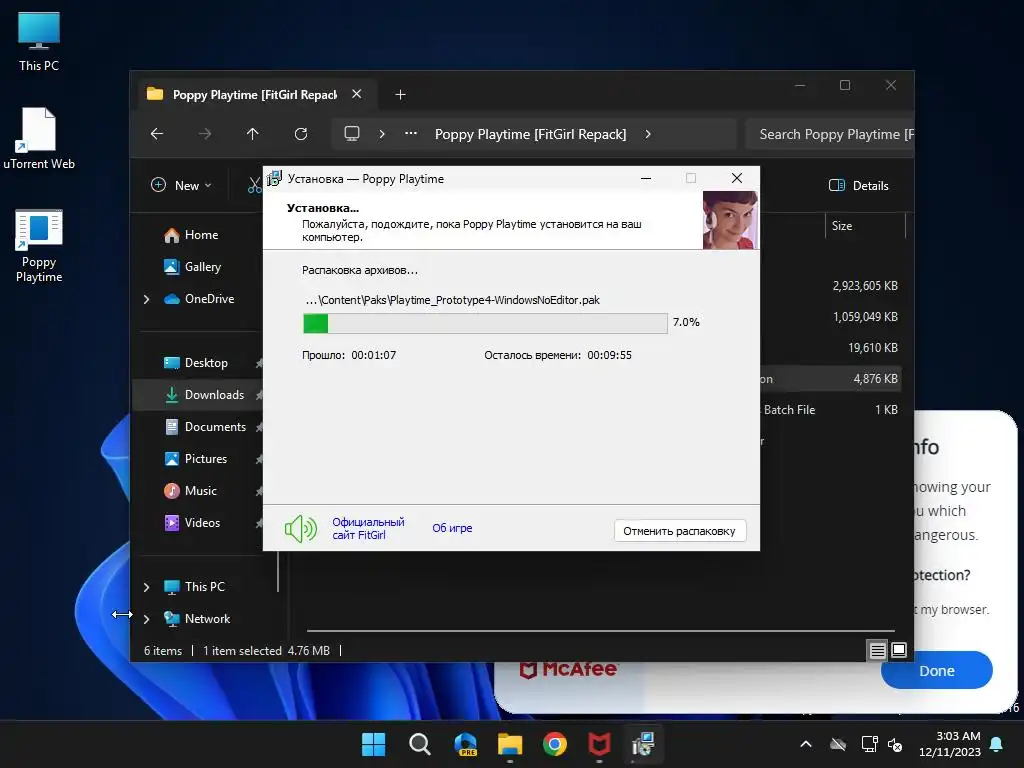Select the Poppy Playtime desktop shortcut
This screenshot has width=1024, height=768.
39,246
